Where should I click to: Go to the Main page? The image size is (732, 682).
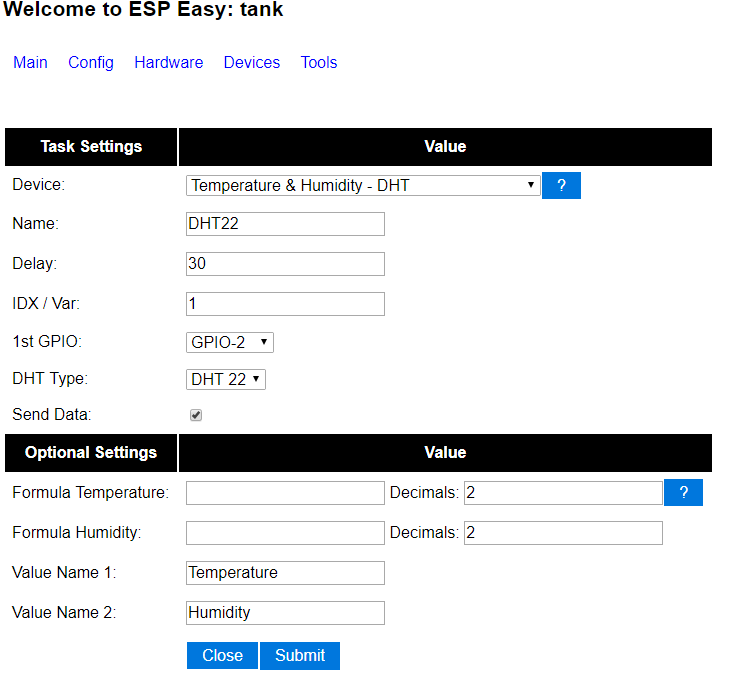point(30,62)
